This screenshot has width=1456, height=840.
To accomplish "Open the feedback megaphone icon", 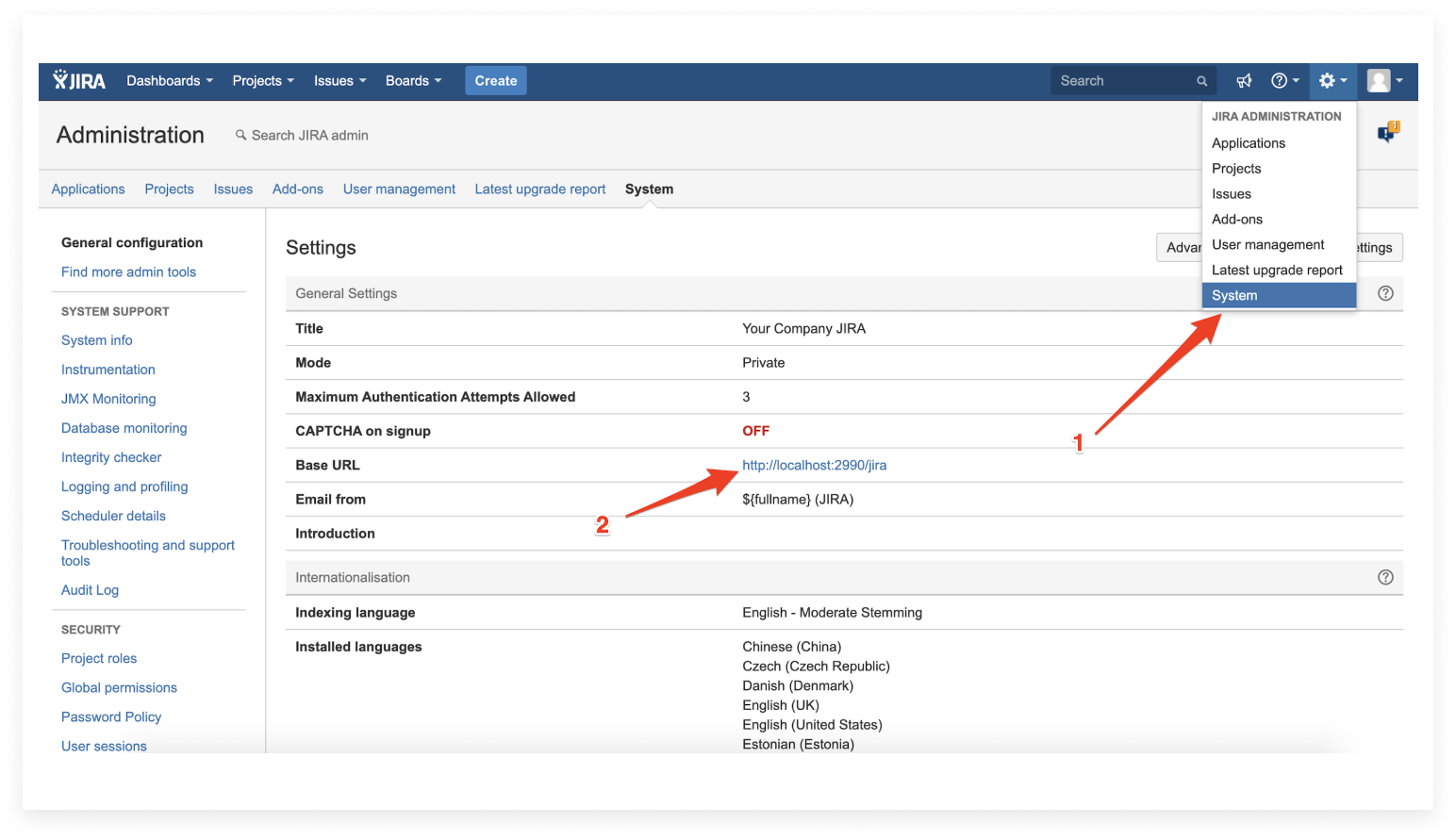I will click(x=1244, y=81).
